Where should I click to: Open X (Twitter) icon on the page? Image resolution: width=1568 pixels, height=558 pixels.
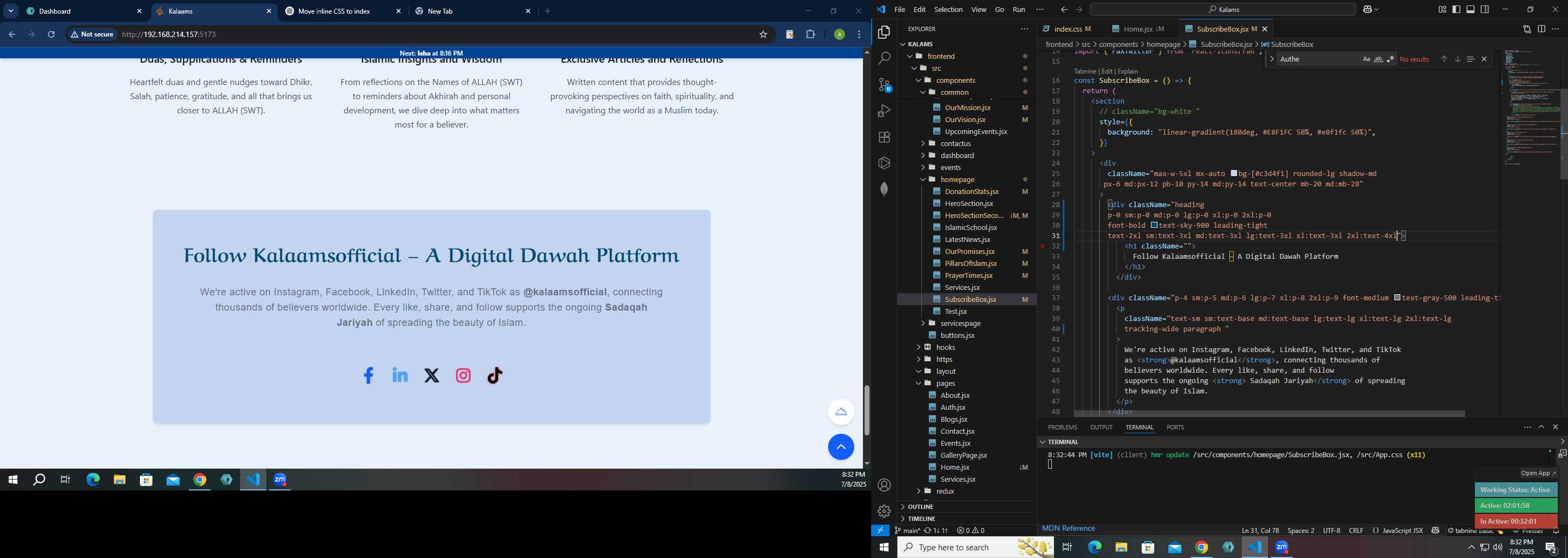[432, 376]
